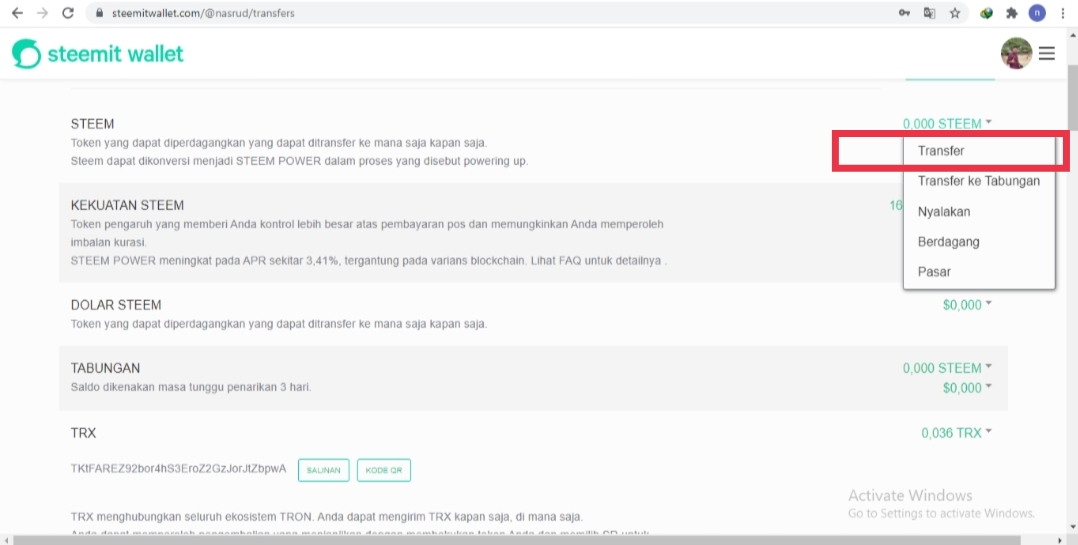The image size is (1078, 545).
Task: Click the padlock icon in the address bar
Action: coord(100,13)
